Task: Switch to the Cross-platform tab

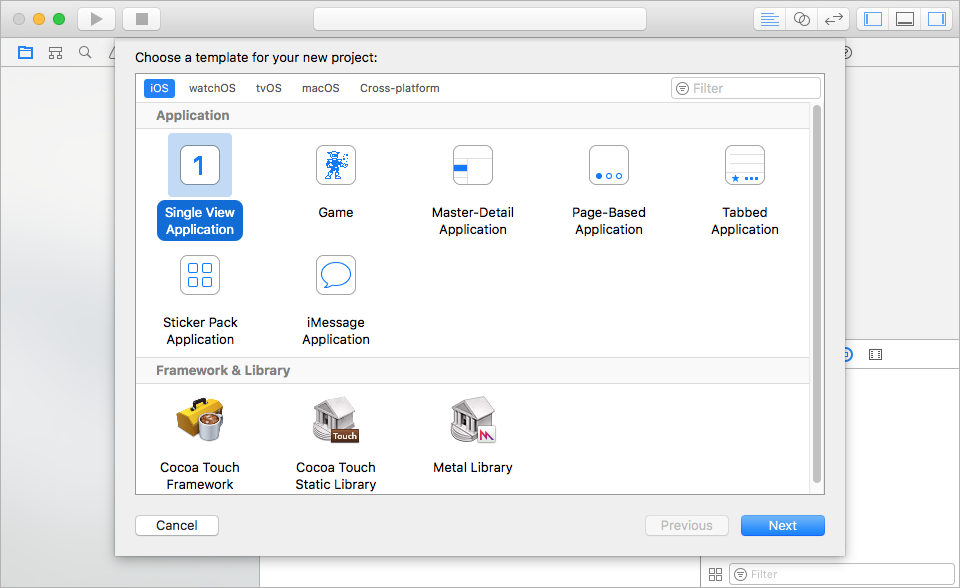Action: (x=400, y=88)
